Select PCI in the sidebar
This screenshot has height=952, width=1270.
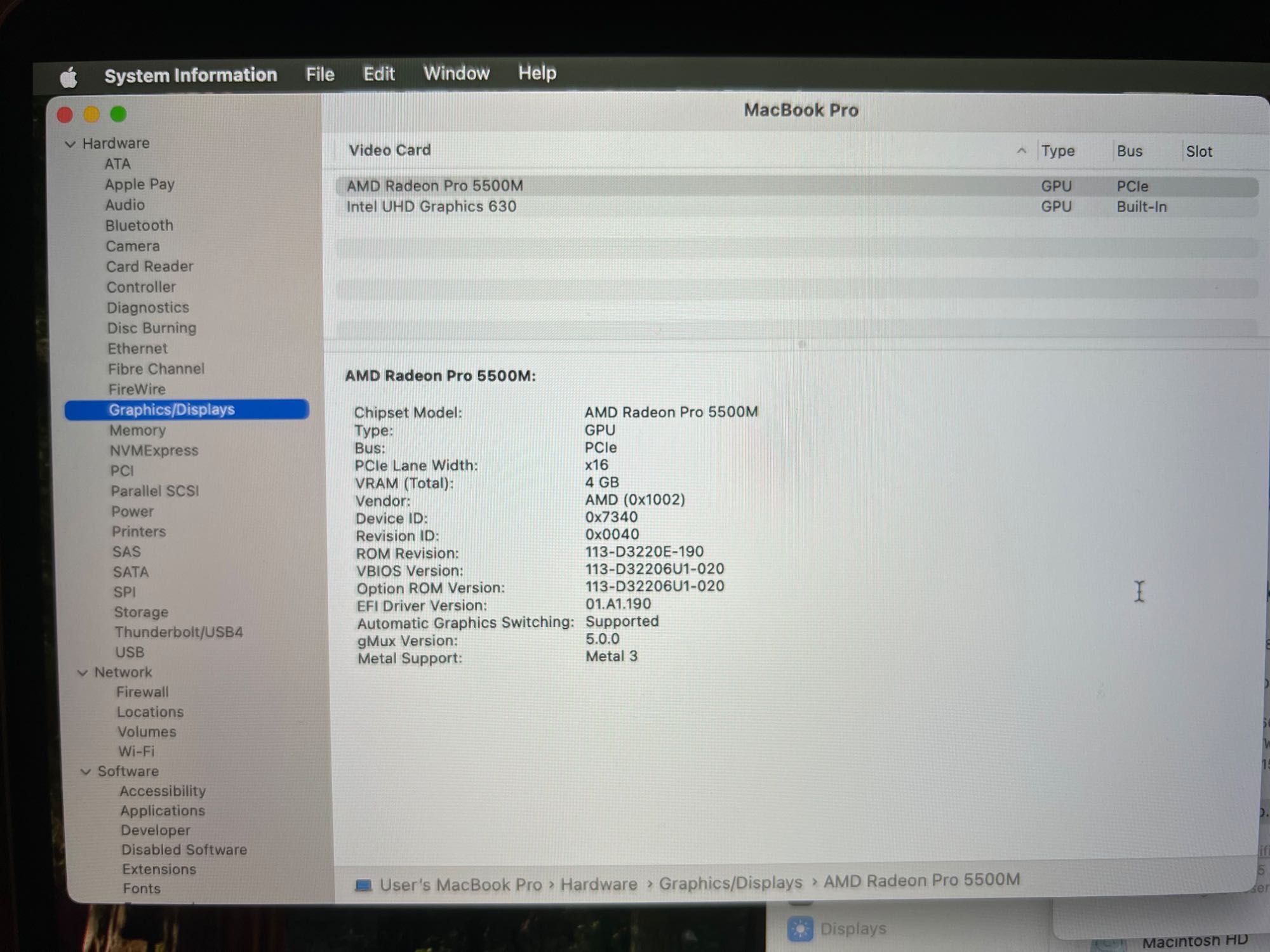122,471
